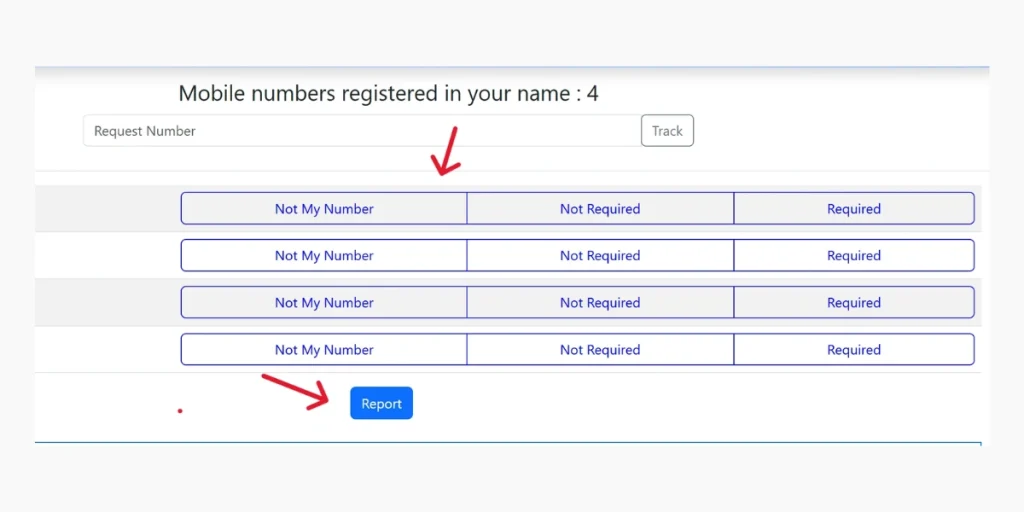Viewport: 1024px width, 512px height.
Task: Select "Not My Number" in first row
Action: pyautogui.click(x=324, y=209)
